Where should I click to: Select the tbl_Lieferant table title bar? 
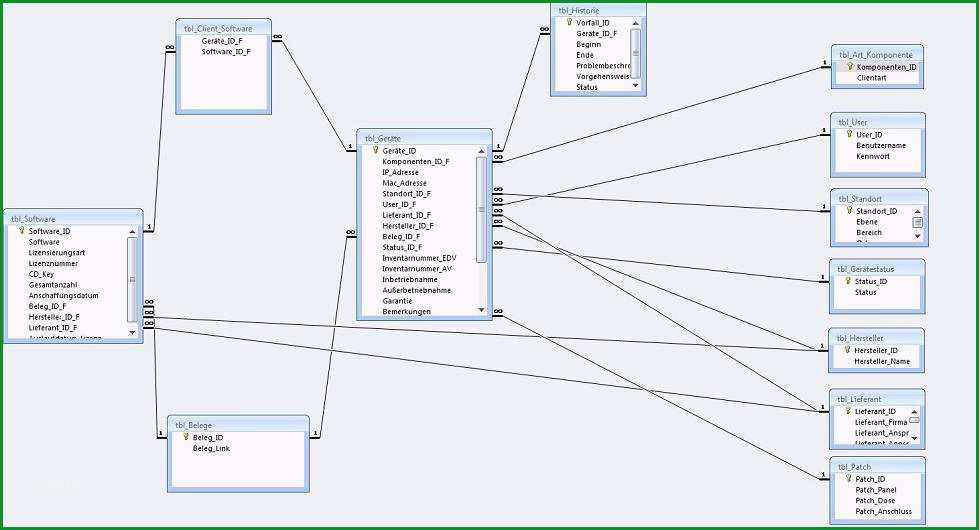(877, 399)
